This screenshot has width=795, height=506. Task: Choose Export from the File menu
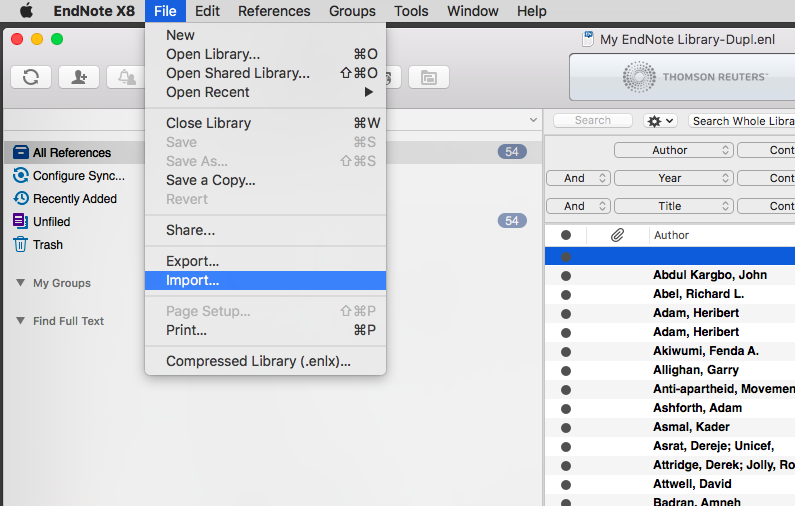(x=265, y=261)
